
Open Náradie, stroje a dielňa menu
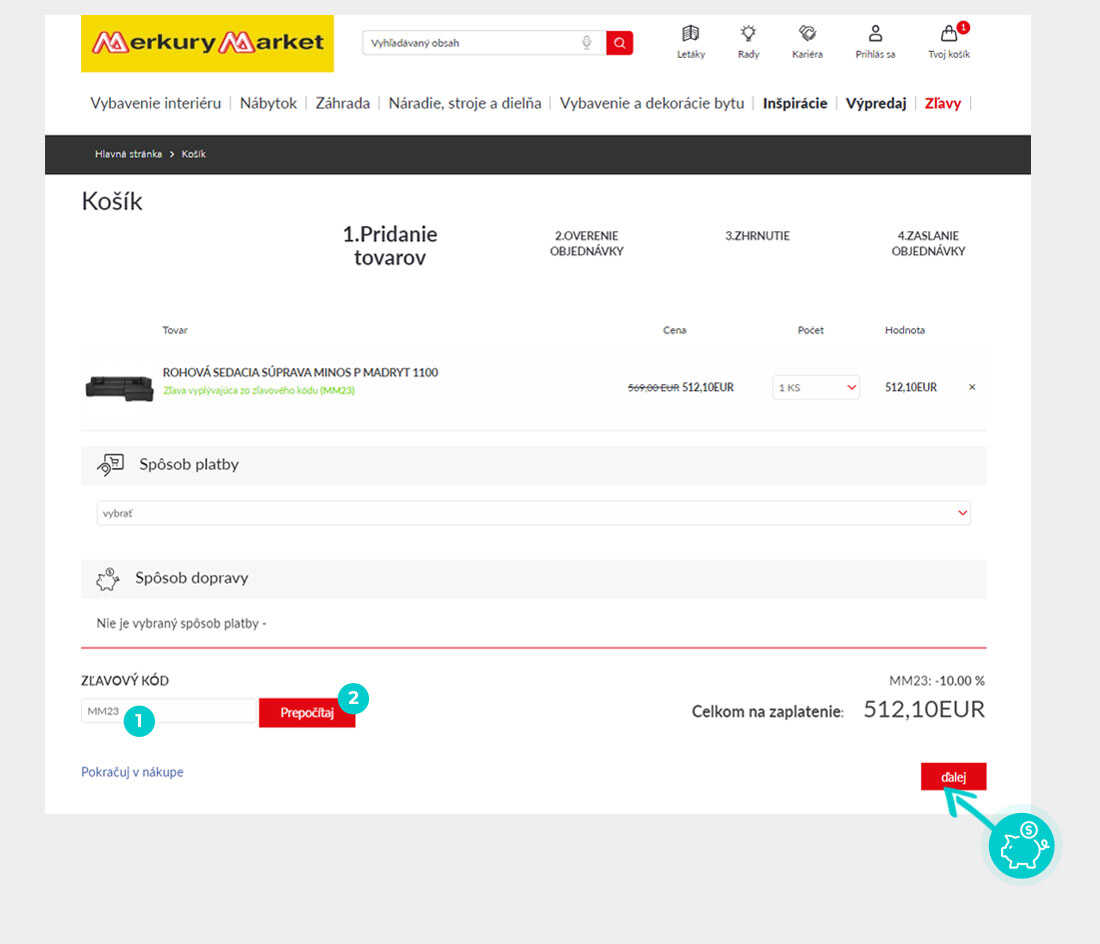[465, 103]
